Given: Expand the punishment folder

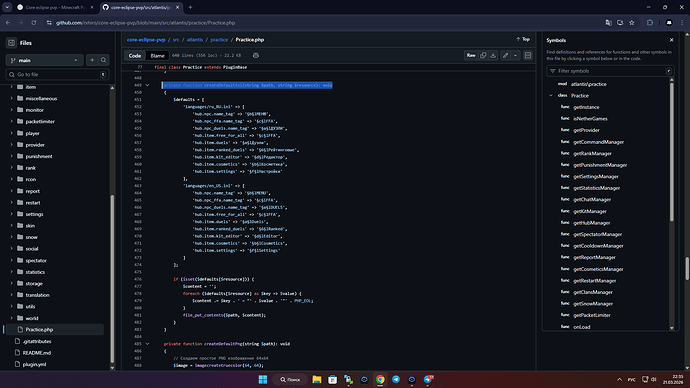Looking at the screenshot, I should (x=12, y=156).
